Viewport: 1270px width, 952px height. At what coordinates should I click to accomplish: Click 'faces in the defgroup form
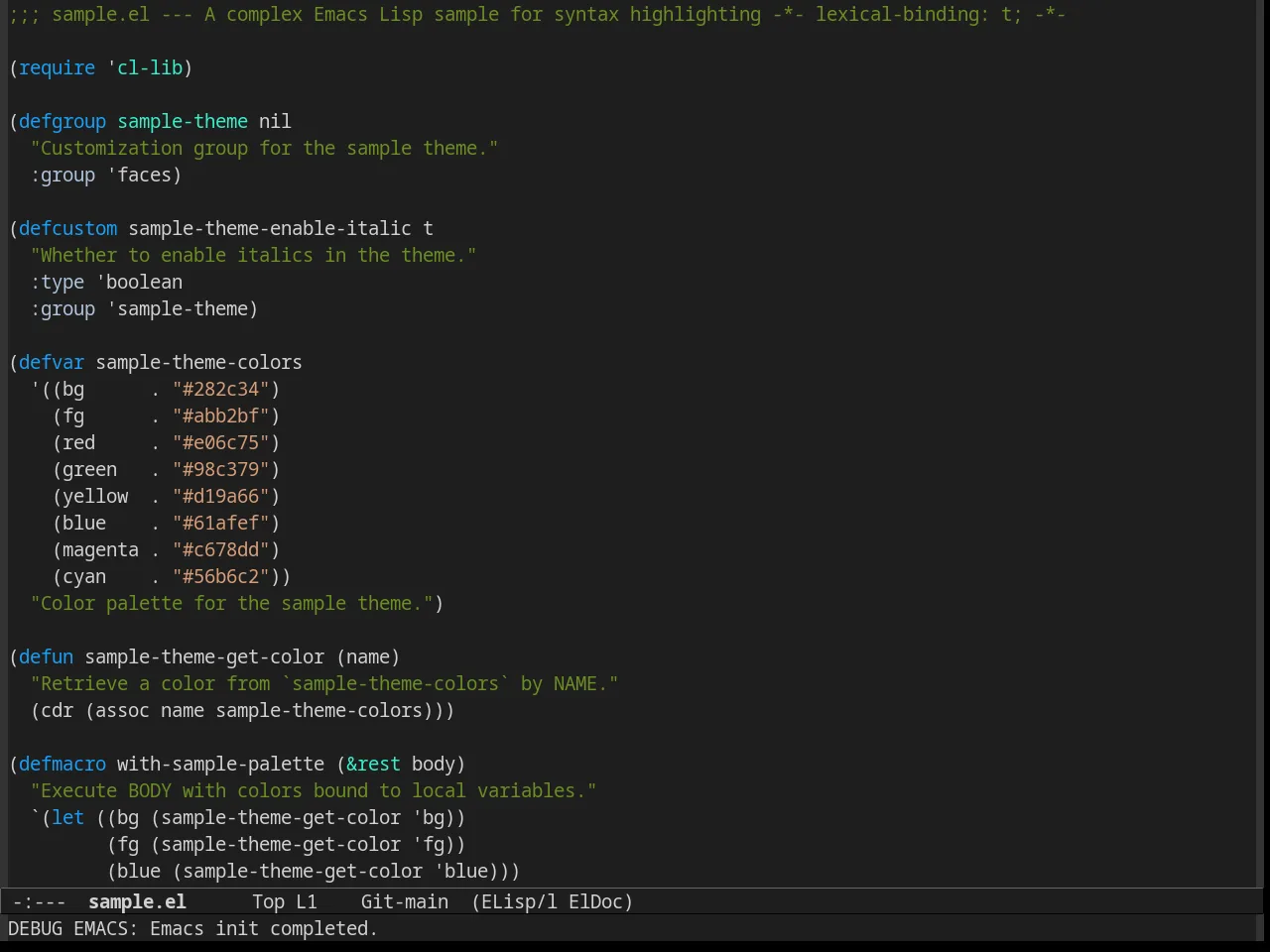(139, 175)
